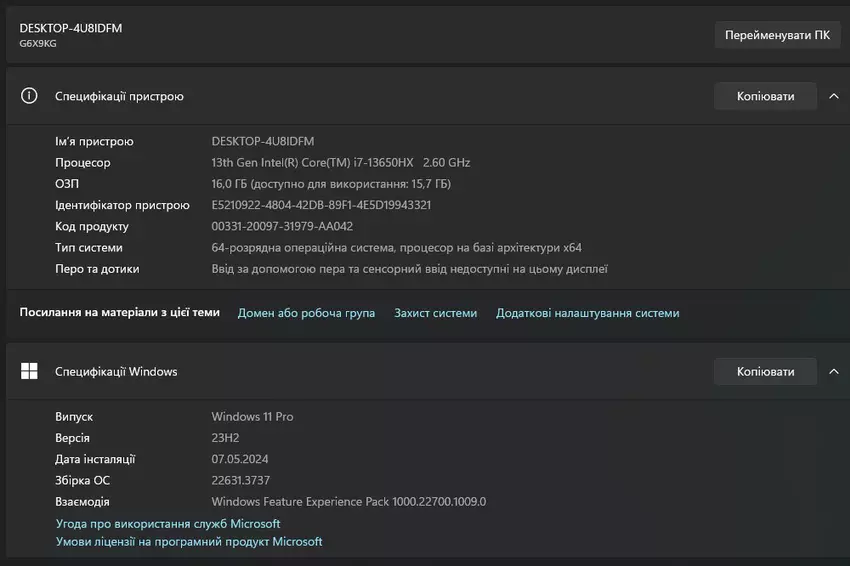Copy device specifications with the Копіювати button
The width and height of the screenshot is (850, 566).
[765, 96]
